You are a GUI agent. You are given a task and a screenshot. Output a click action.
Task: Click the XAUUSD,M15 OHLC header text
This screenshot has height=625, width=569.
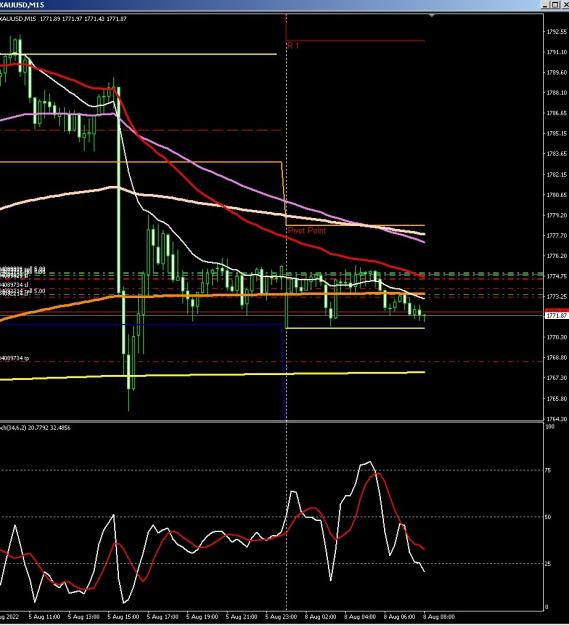pos(64,19)
